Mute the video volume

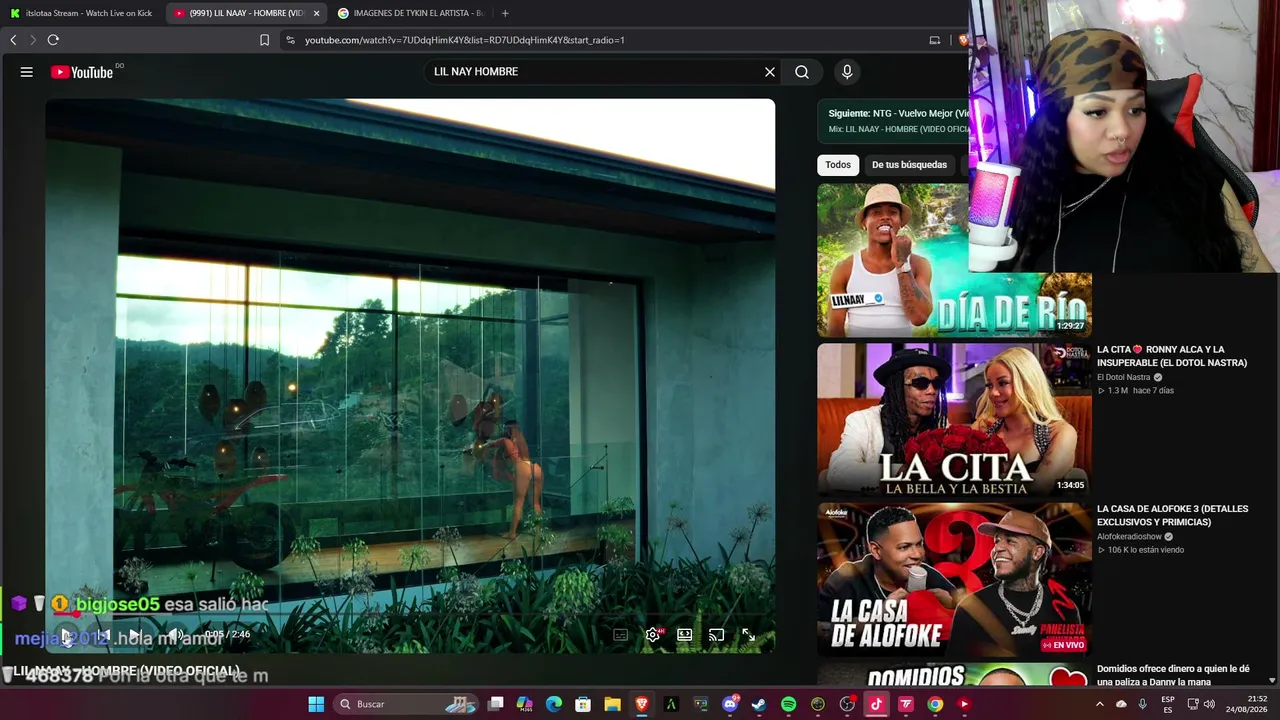pyautogui.click(x=175, y=634)
